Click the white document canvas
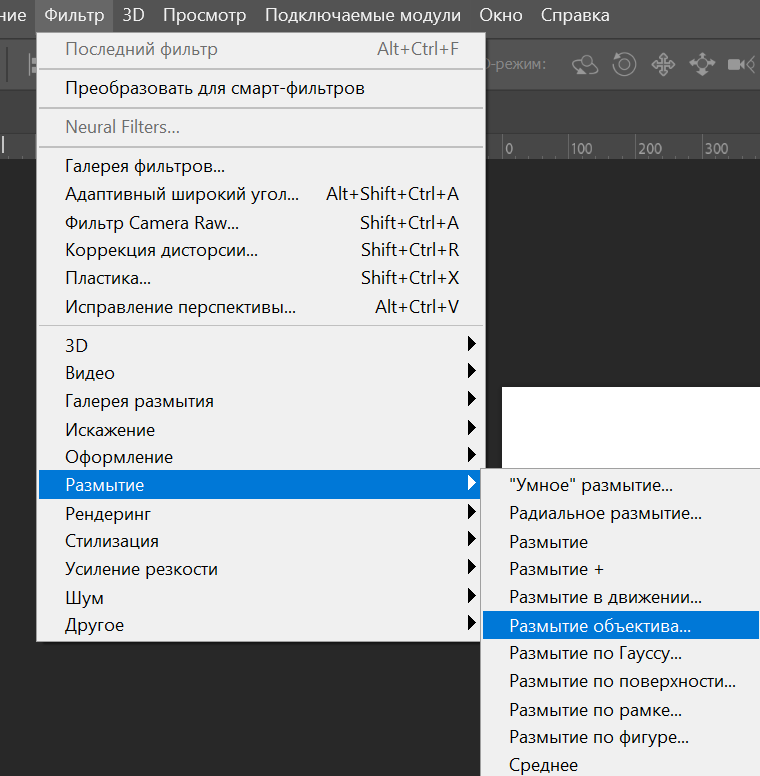The width and height of the screenshot is (760, 776). [631, 427]
